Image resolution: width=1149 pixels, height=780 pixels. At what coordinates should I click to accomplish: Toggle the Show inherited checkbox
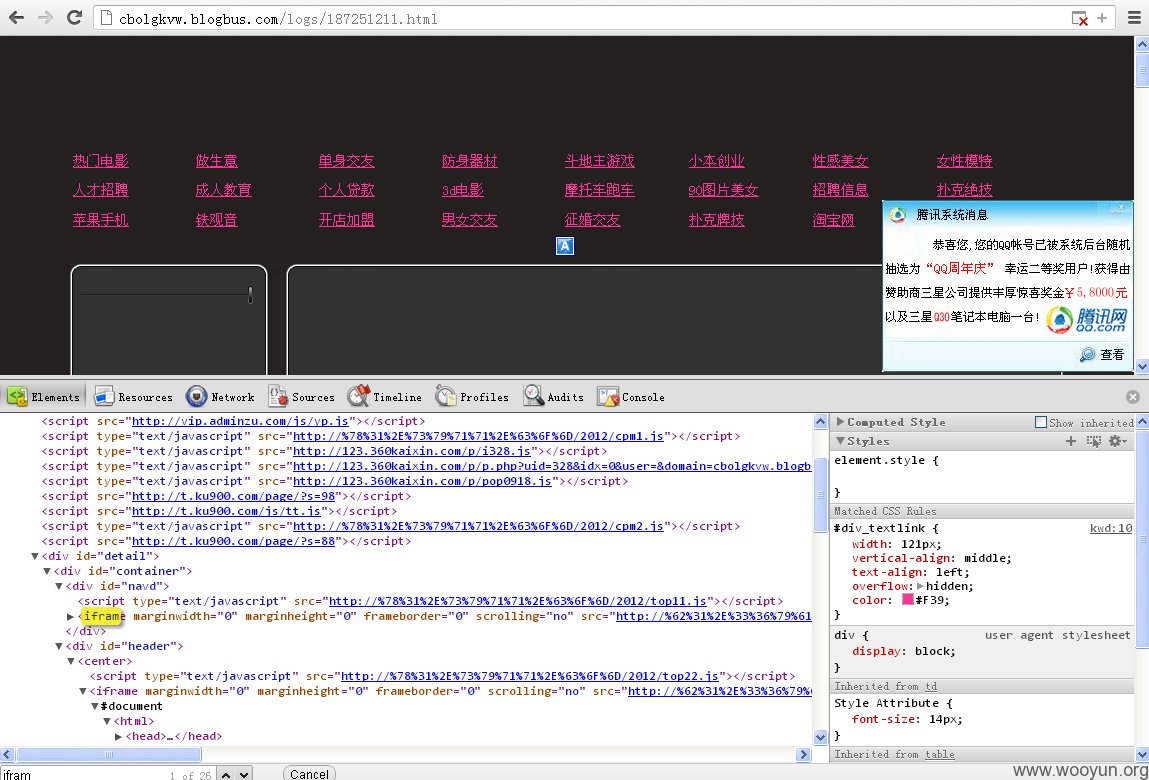1041,422
